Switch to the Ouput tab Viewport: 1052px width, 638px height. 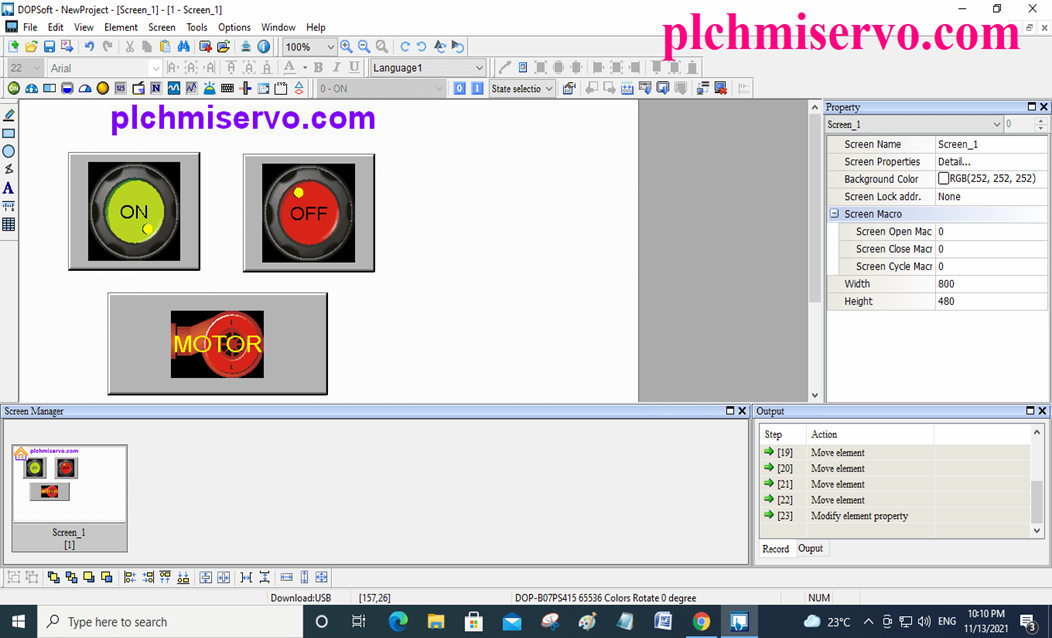coord(810,548)
